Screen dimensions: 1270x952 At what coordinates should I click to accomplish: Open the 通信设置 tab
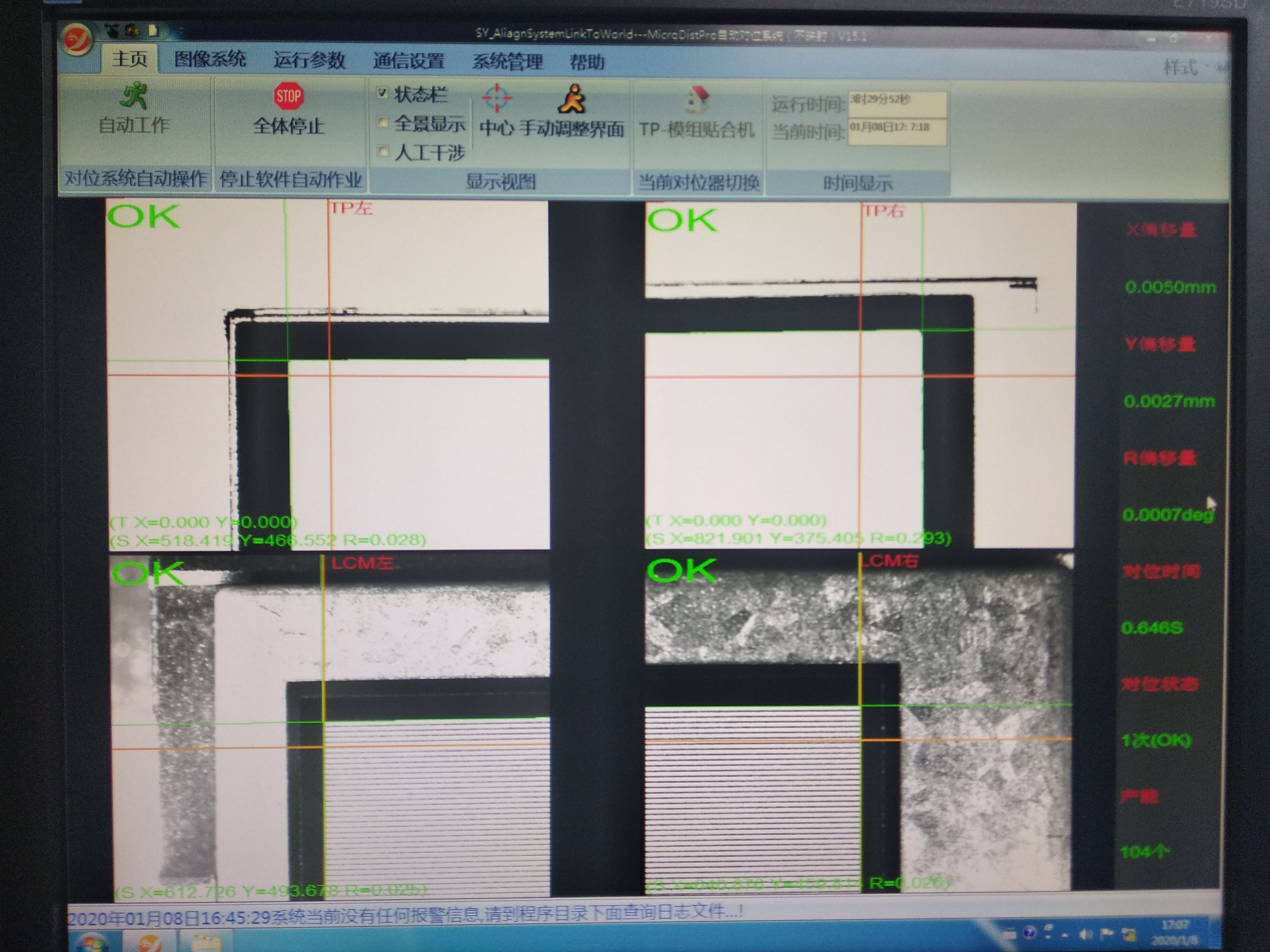[x=408, y=61]
